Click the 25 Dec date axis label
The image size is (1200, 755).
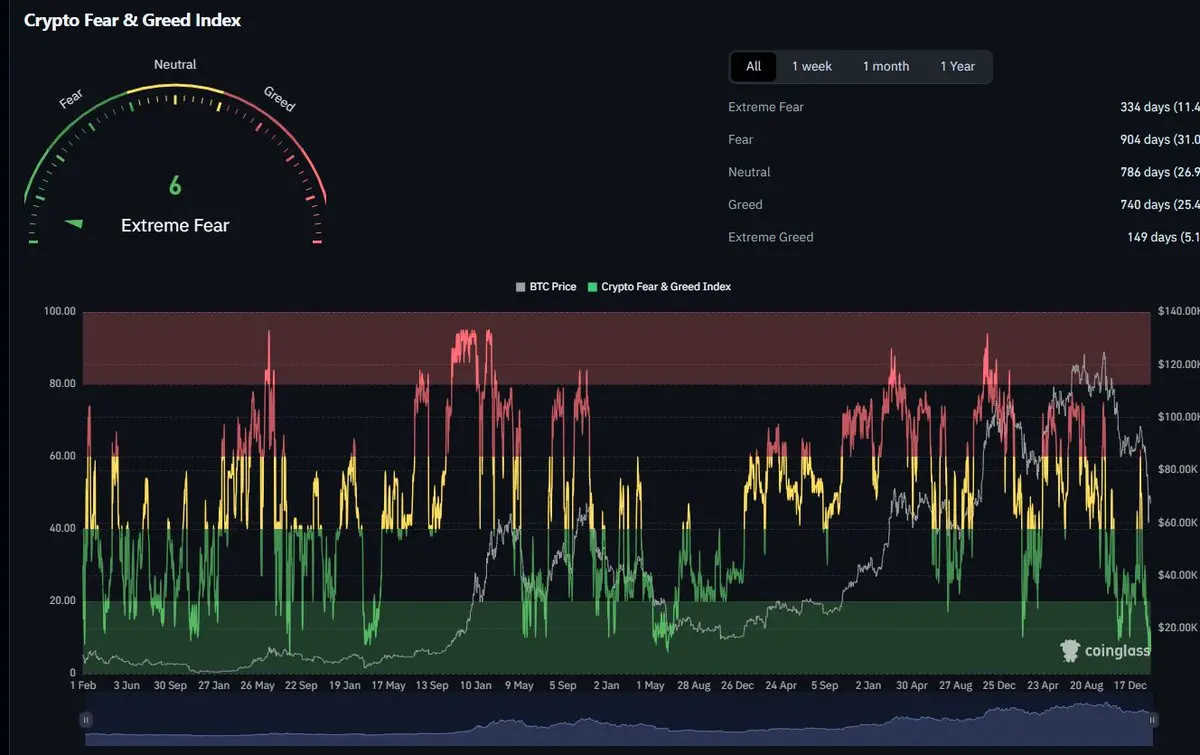(999, 687)
